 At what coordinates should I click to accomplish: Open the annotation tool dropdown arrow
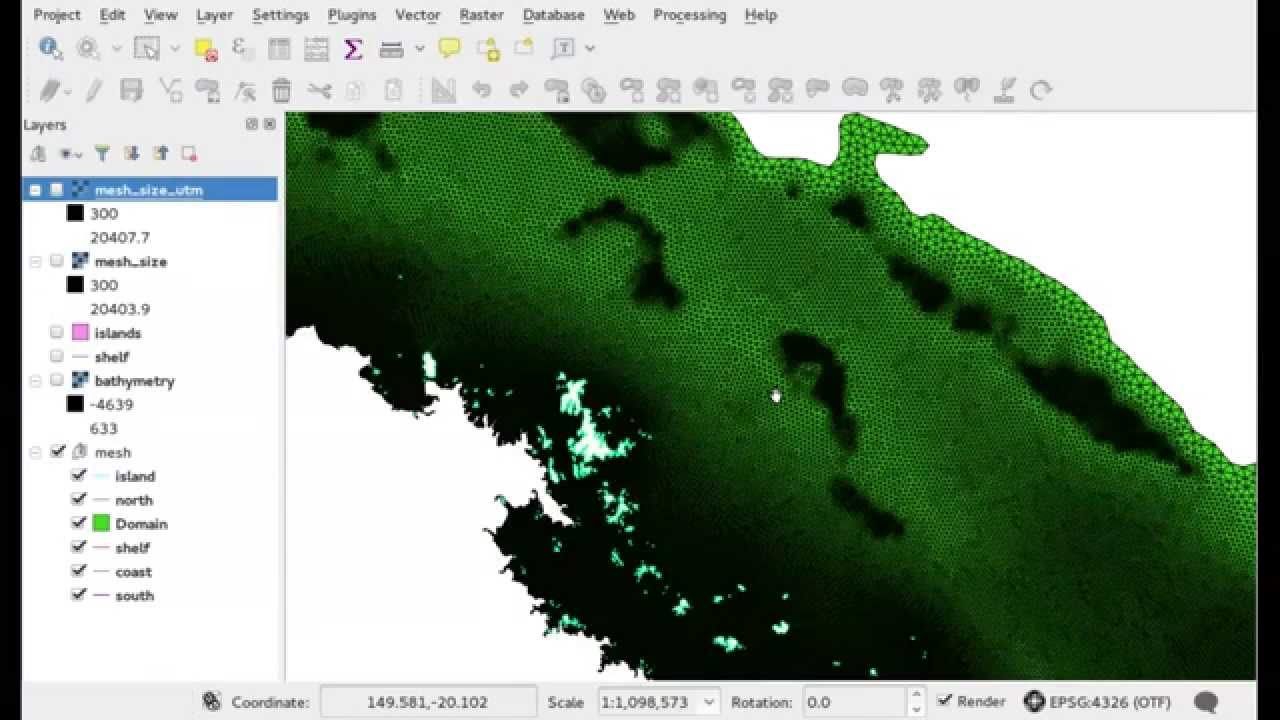(x=590, y=48)
